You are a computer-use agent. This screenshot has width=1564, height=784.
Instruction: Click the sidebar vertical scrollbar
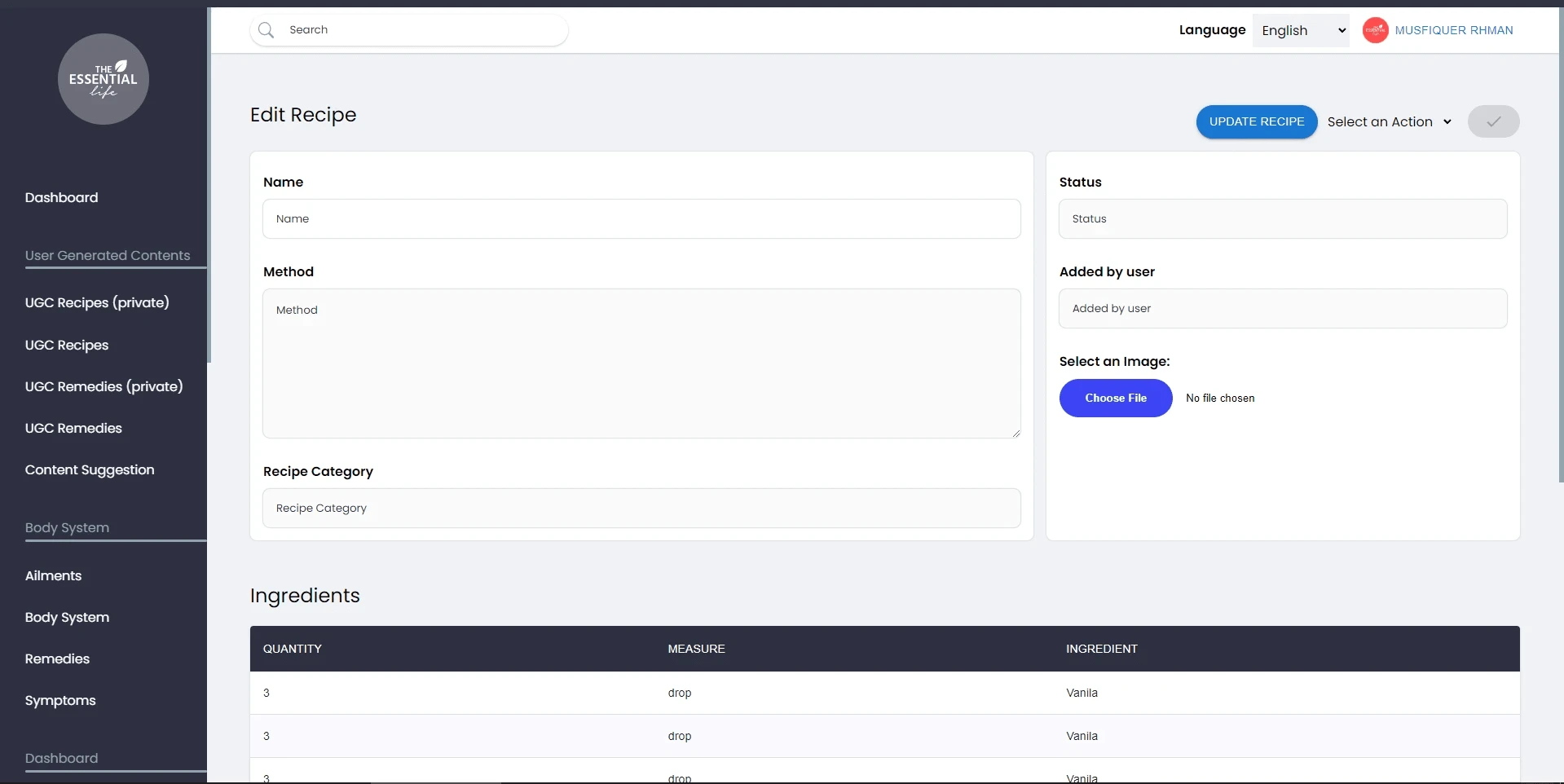coord(209,185)
